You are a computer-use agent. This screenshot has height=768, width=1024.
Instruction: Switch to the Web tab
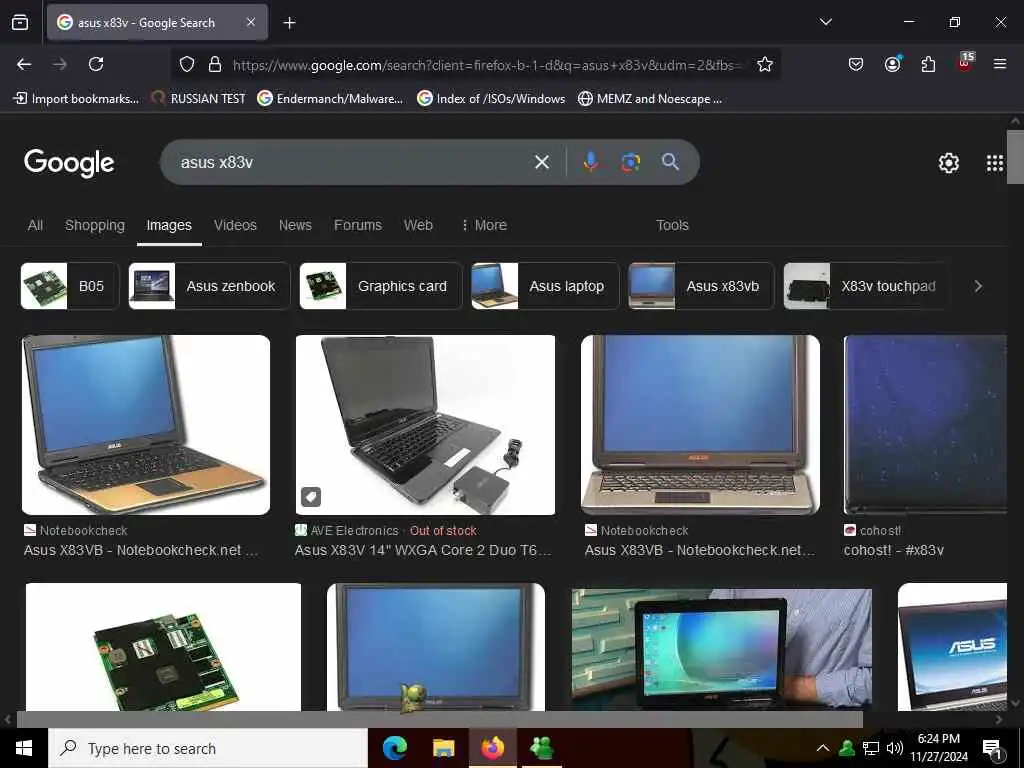[418, 225]
